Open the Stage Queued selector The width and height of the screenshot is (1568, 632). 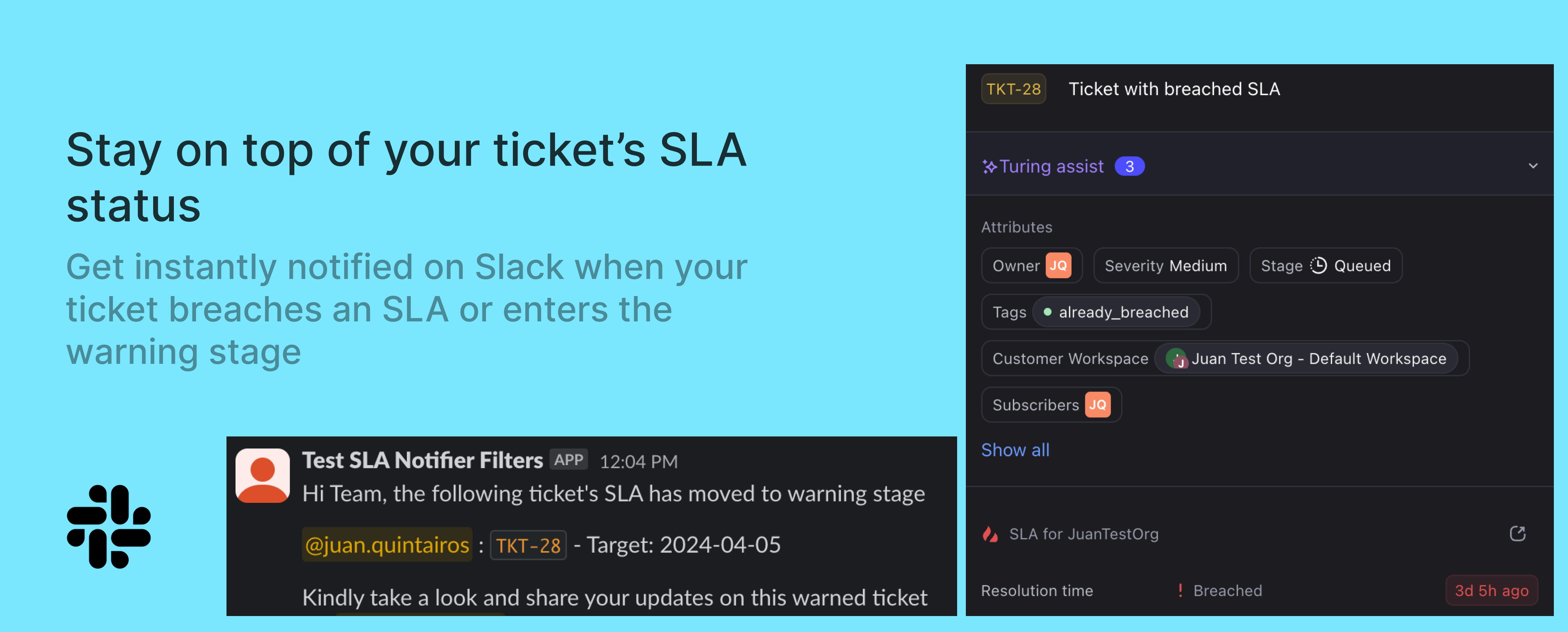pos(1325,266)
